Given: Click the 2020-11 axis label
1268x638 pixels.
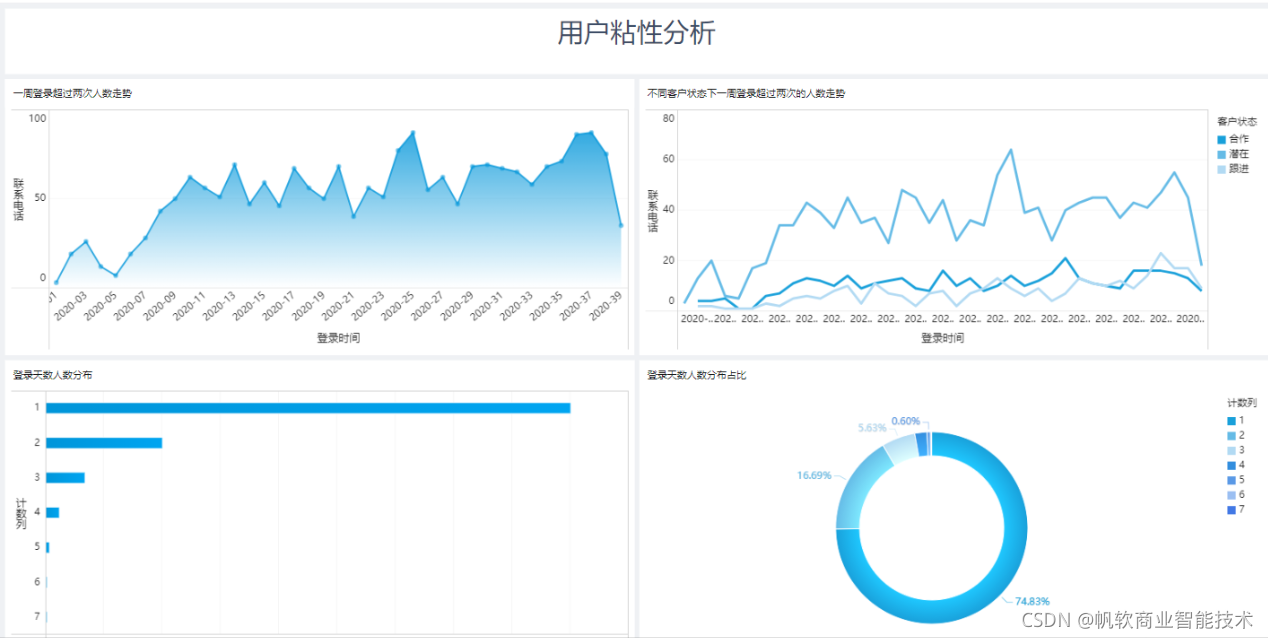Looking at the screenshot, I should 190,305.
